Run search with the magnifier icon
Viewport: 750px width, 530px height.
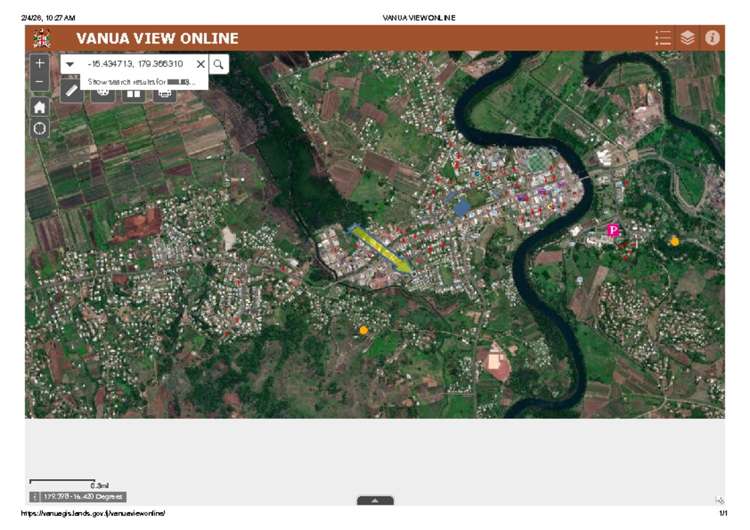(219, 64)
